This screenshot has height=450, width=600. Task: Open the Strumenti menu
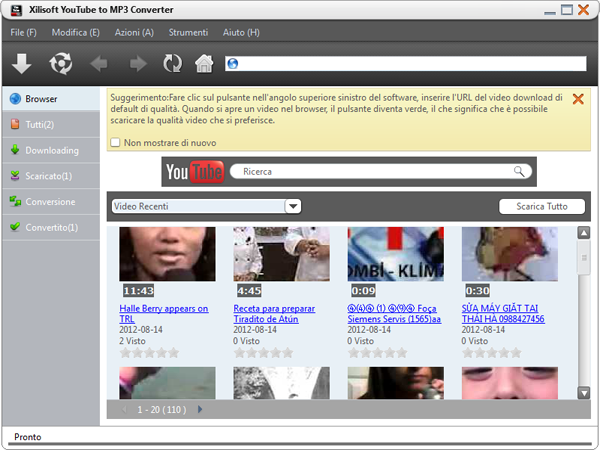point(189,32)
